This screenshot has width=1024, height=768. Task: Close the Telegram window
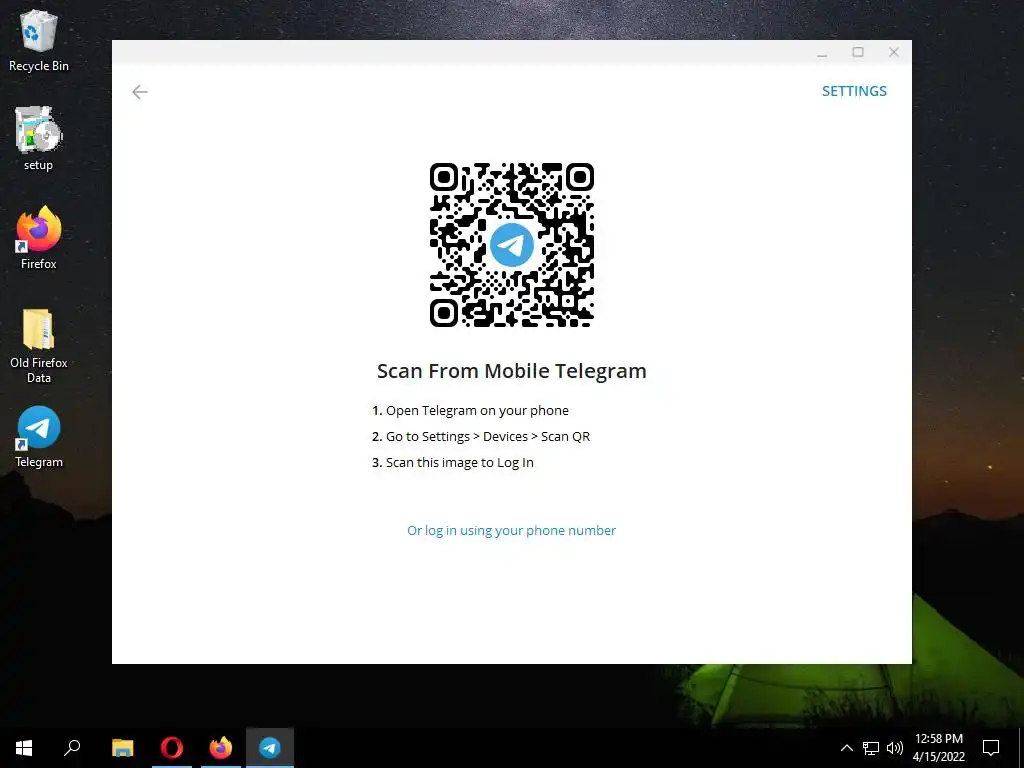[894, 52]
